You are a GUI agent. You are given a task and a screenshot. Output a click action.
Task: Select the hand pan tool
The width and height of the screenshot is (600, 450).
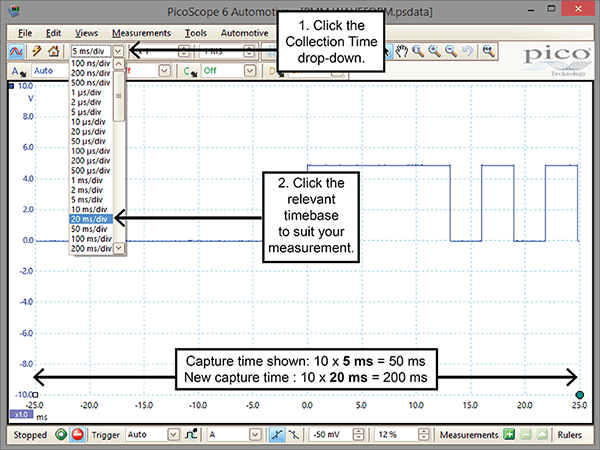click(402, 51)
